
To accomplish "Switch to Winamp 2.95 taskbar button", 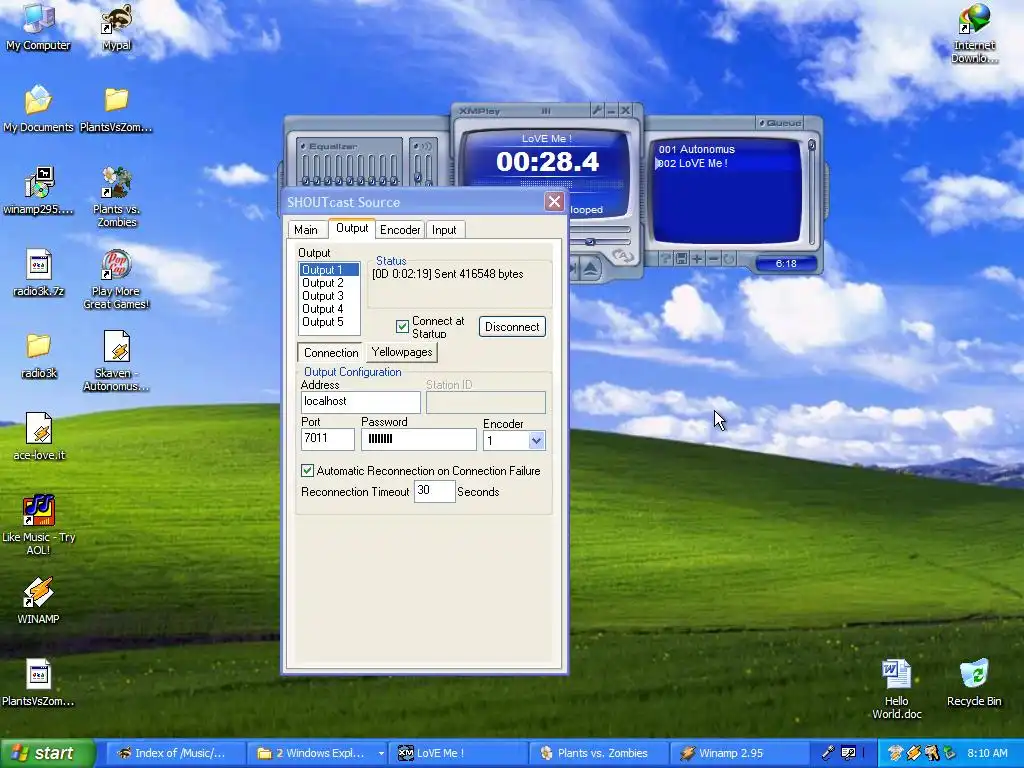I will point(741,753).
